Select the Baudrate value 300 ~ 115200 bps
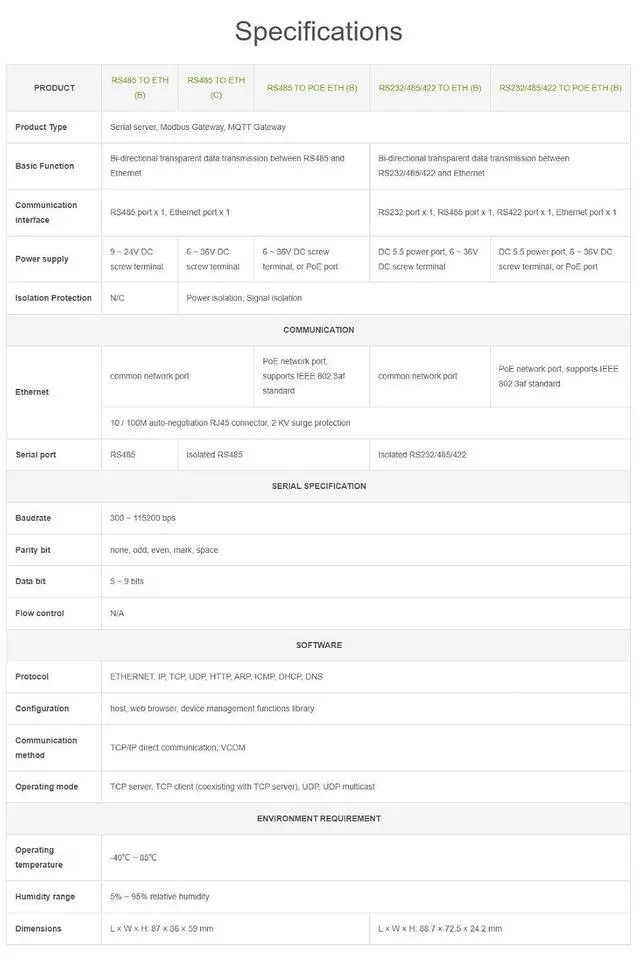640x969 pixels. [x=143, y=518]
